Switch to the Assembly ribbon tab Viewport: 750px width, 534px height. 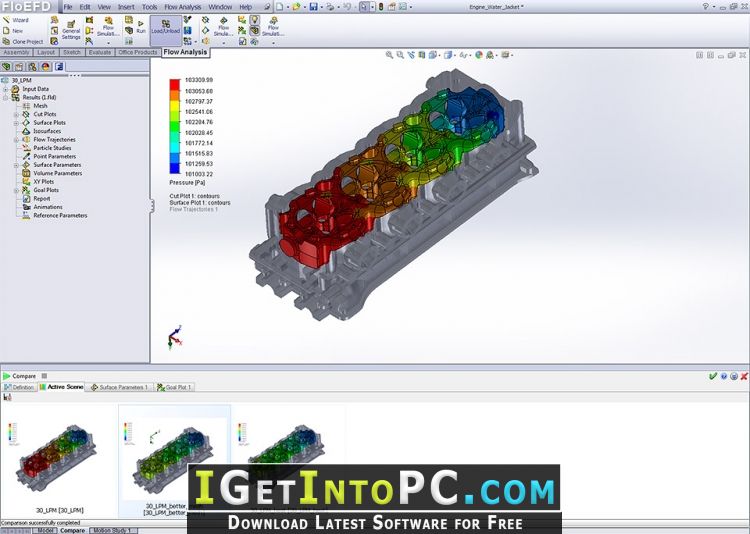17,52
